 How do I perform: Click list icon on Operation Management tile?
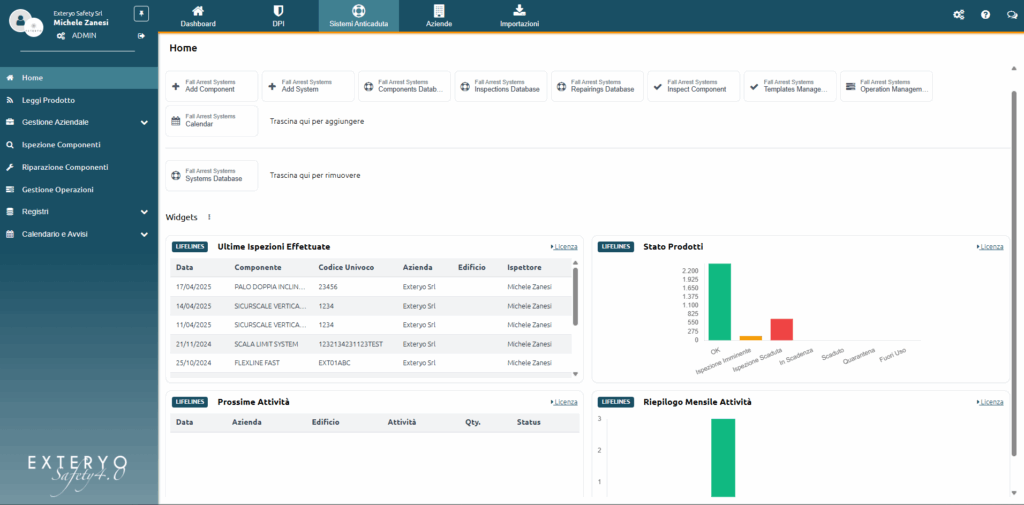[x=850, y=86]
